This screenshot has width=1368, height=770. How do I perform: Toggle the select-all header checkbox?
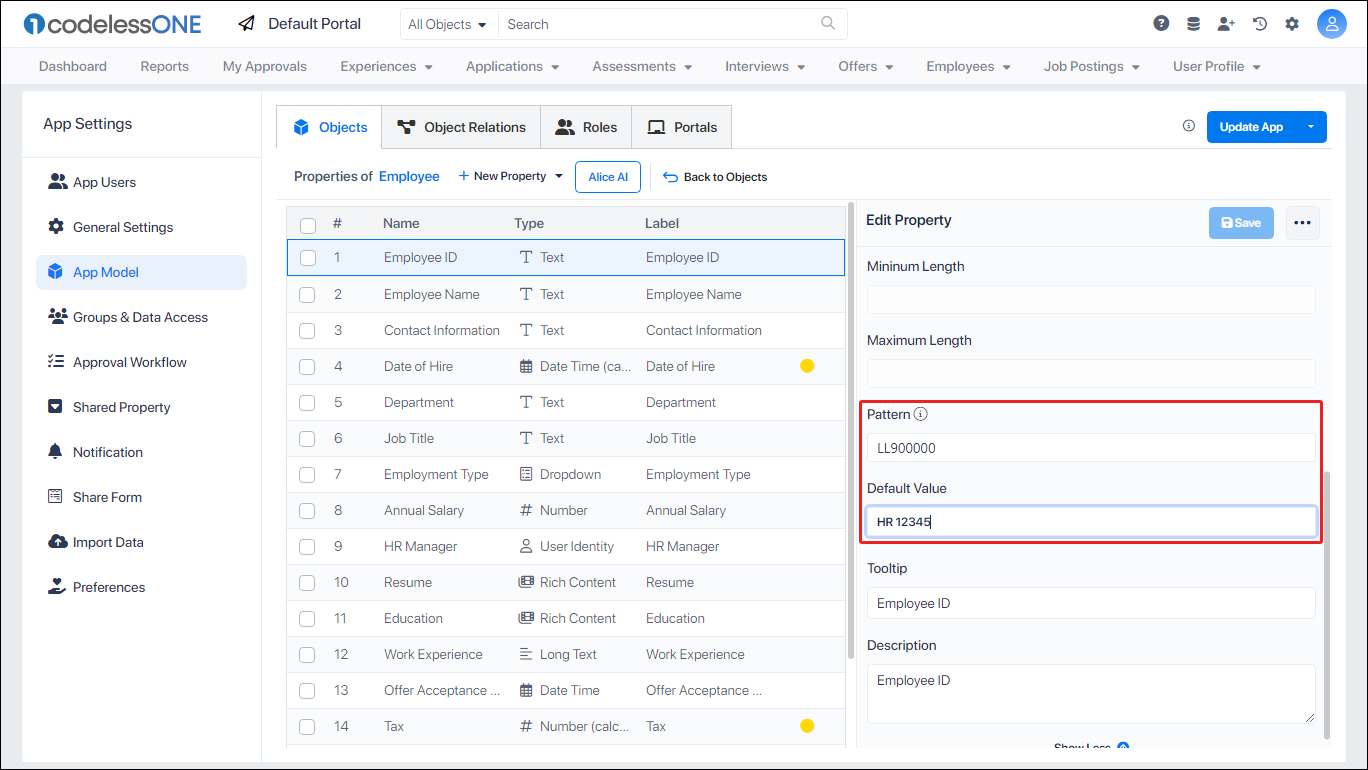pos(308,225)
